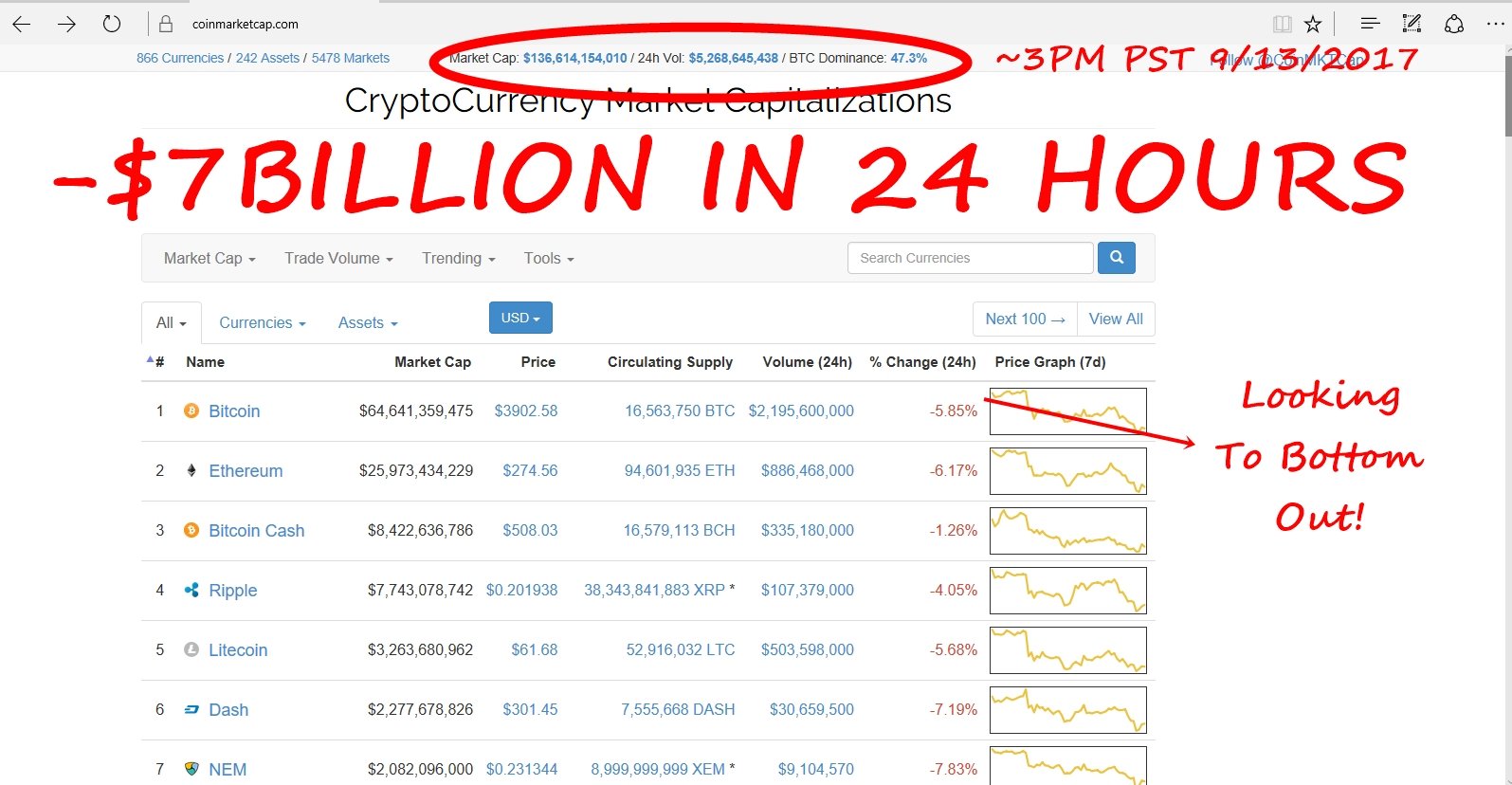Add page to favorites star icon
This screenshot has width=1512, height=785.
click(x=1313, y=25)
